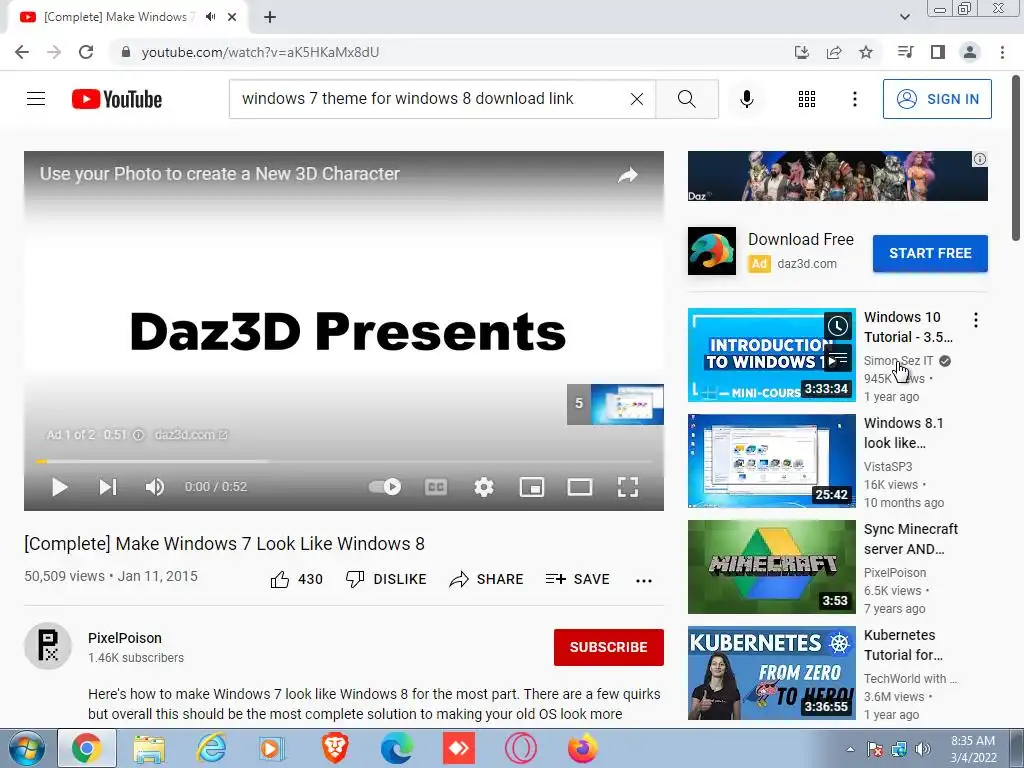Click the SHARE button below the video
Screen dimensions: 1024x768
click(x=487, y=579)
